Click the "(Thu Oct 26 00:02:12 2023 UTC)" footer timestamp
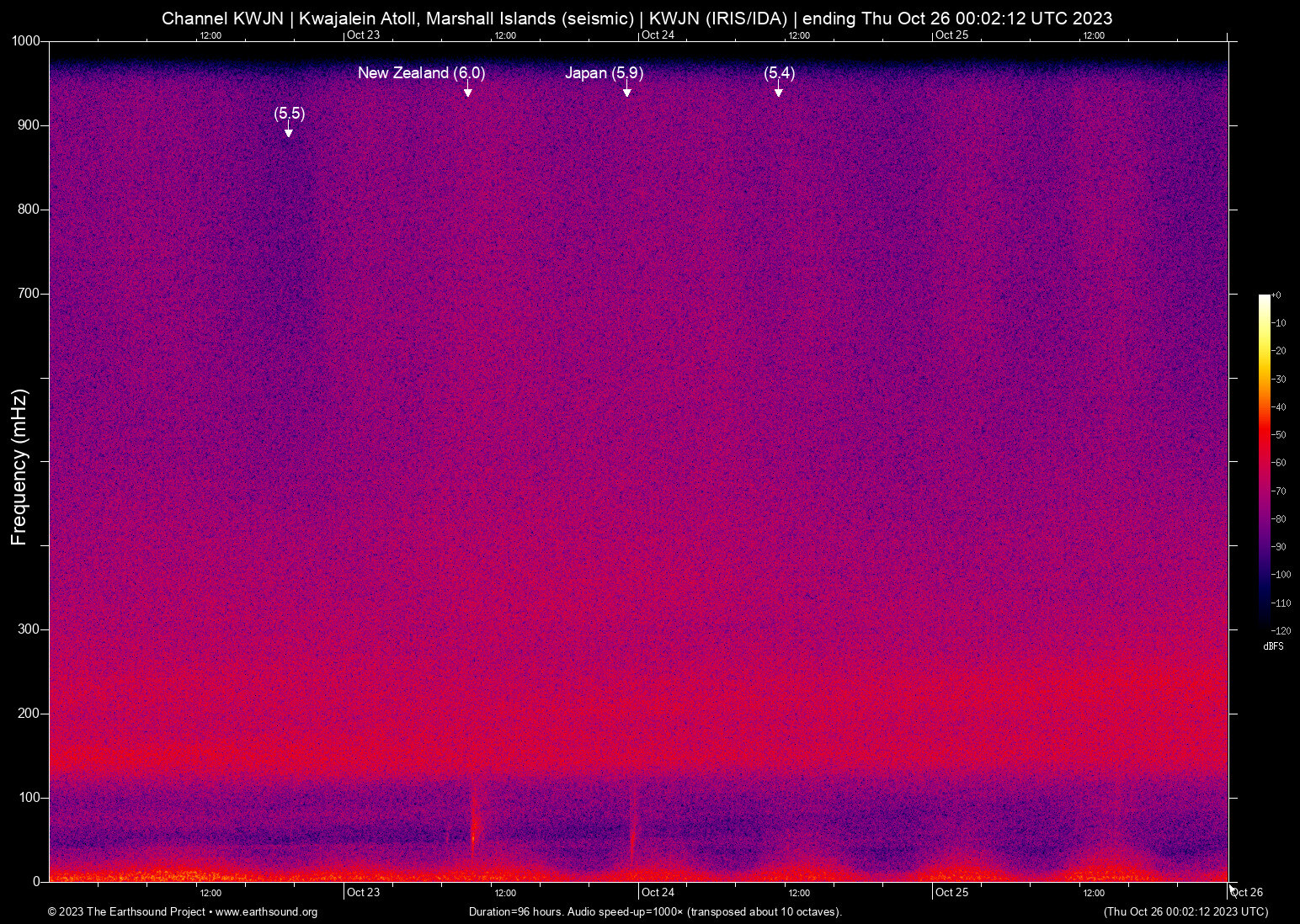 point(1185,912)
